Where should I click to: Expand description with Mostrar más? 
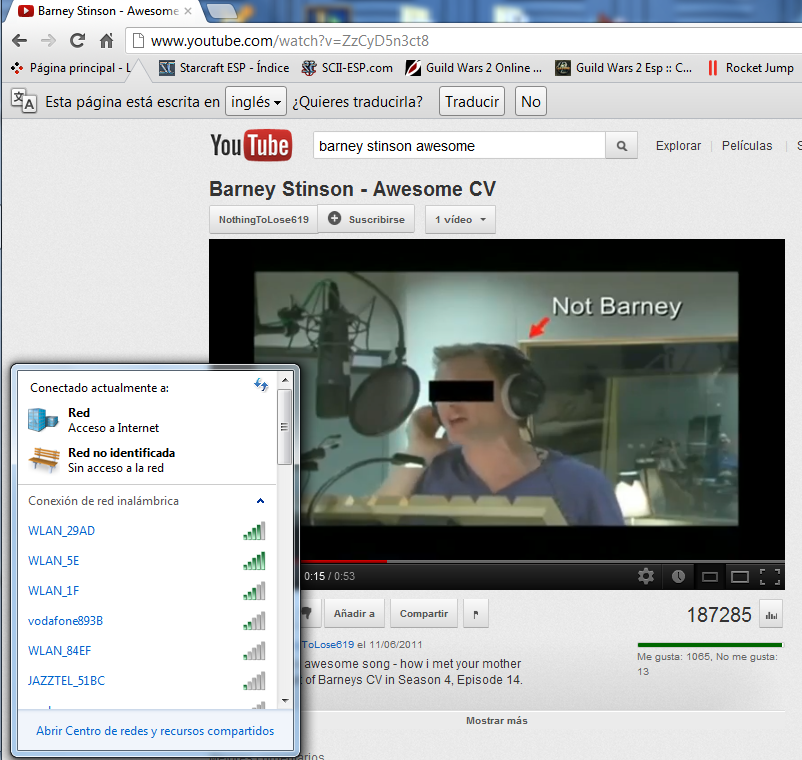click(x=497, y=720)
